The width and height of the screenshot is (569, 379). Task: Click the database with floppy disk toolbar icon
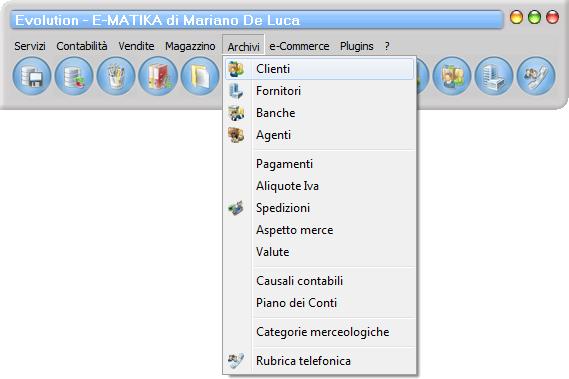[x=32, y=76]
